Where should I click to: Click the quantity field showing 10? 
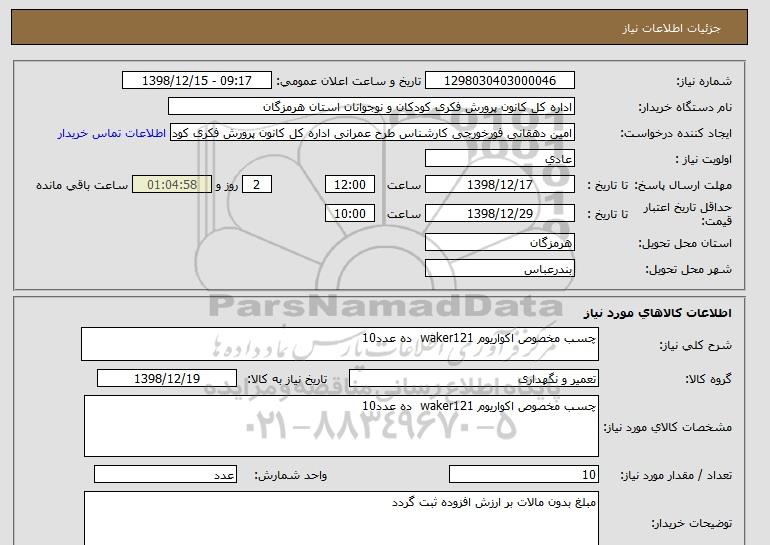[x=523, y=475]
